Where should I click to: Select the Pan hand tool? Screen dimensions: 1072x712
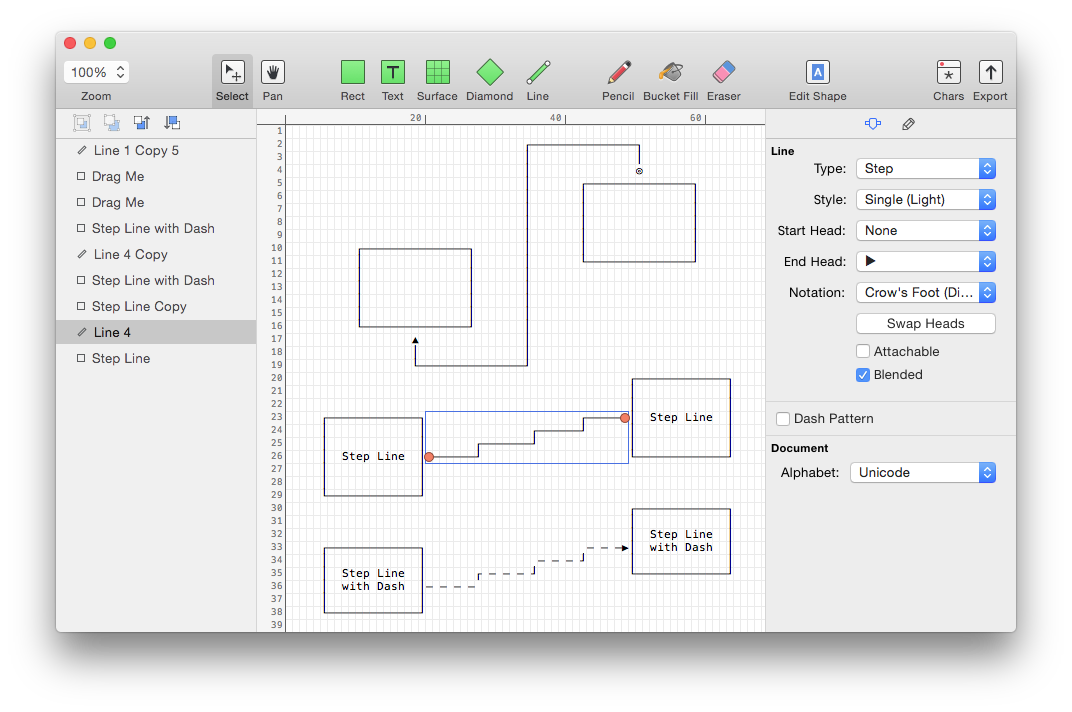coord(273,73)
